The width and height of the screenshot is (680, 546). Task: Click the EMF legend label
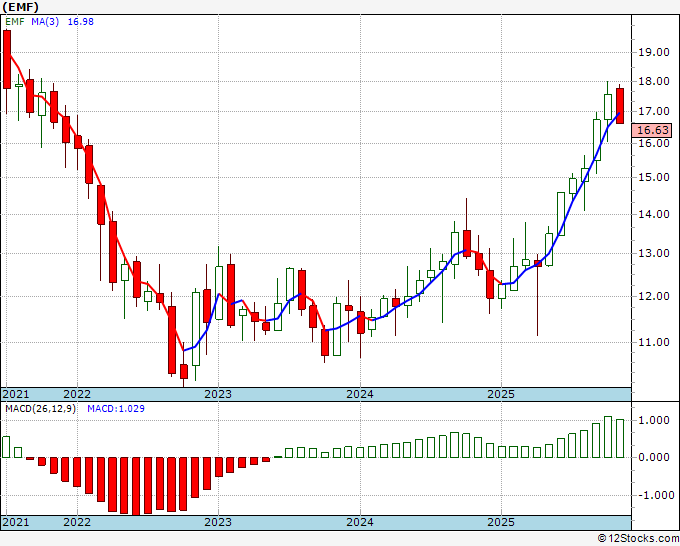click(15, 22)
